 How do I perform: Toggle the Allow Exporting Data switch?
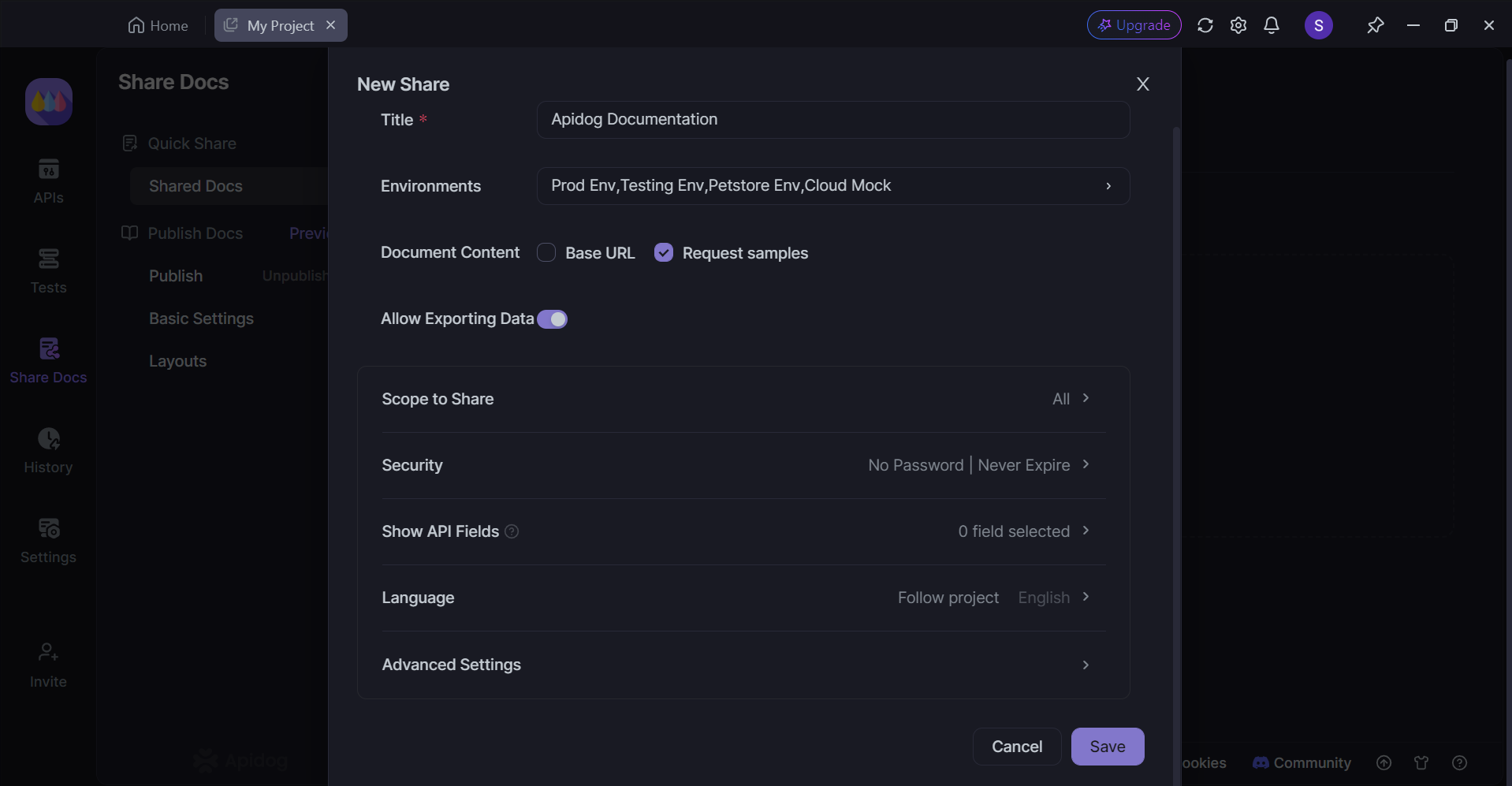(552, 319)
